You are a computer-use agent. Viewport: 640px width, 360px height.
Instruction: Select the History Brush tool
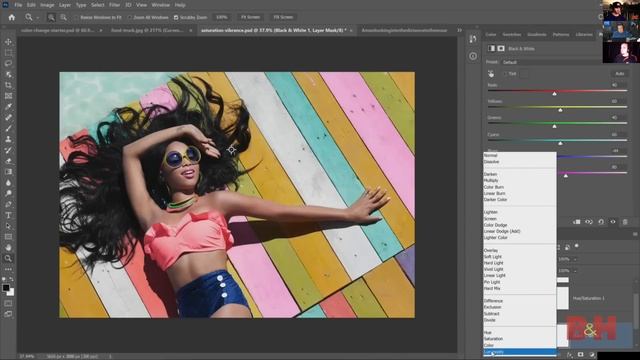(8, 150)
